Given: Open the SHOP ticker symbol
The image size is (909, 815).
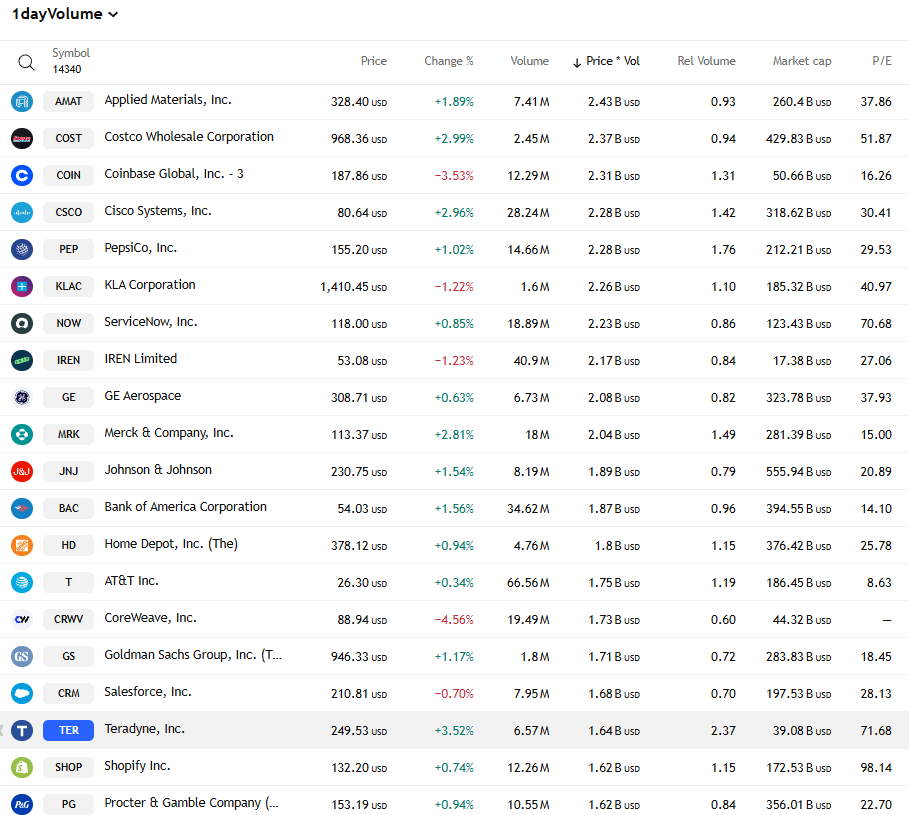Looking at the screenshot, I should pos(68,767).
